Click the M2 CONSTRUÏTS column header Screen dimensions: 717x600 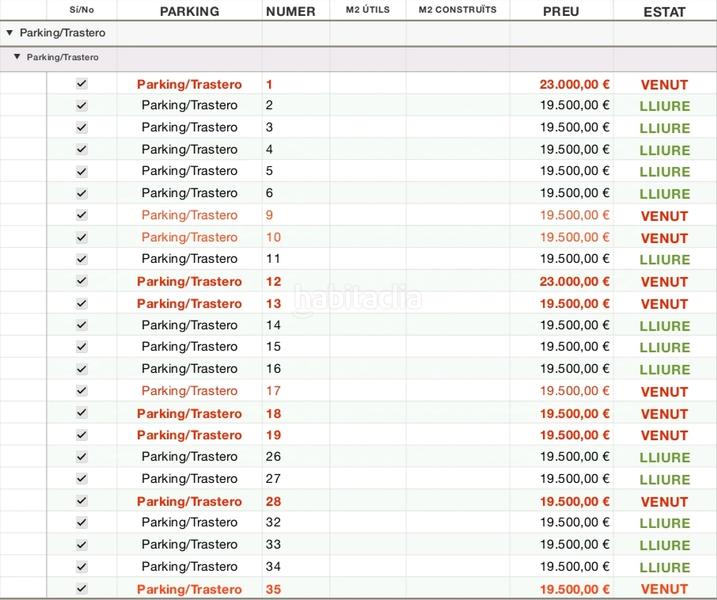pos(457,10)
